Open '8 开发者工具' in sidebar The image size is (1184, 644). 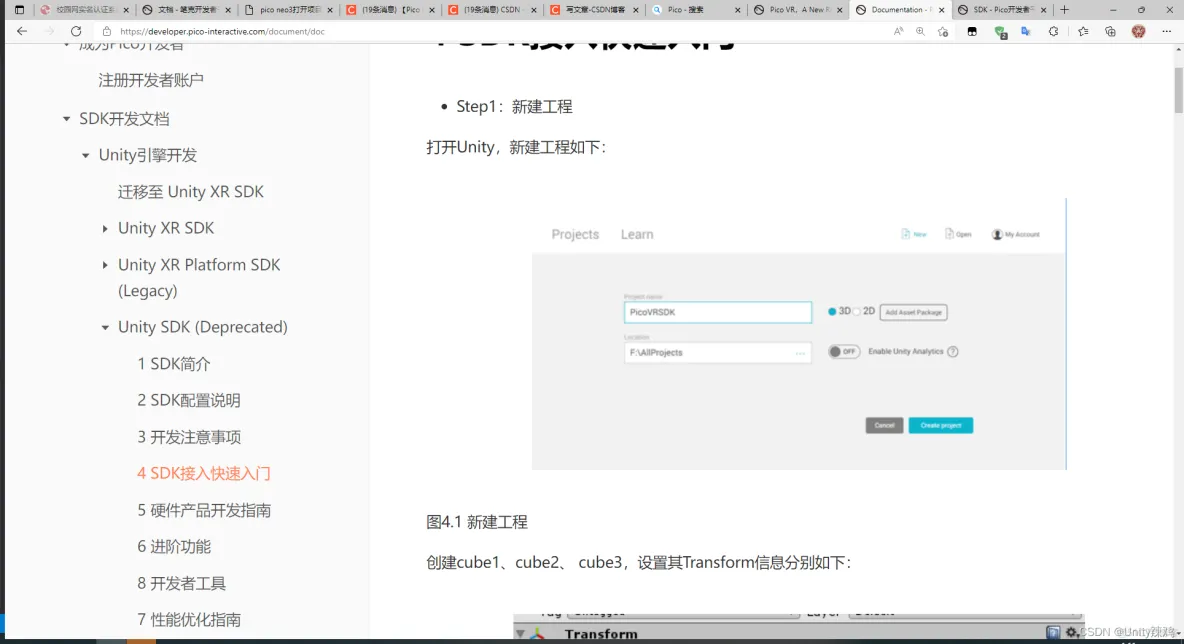(181, 584)
